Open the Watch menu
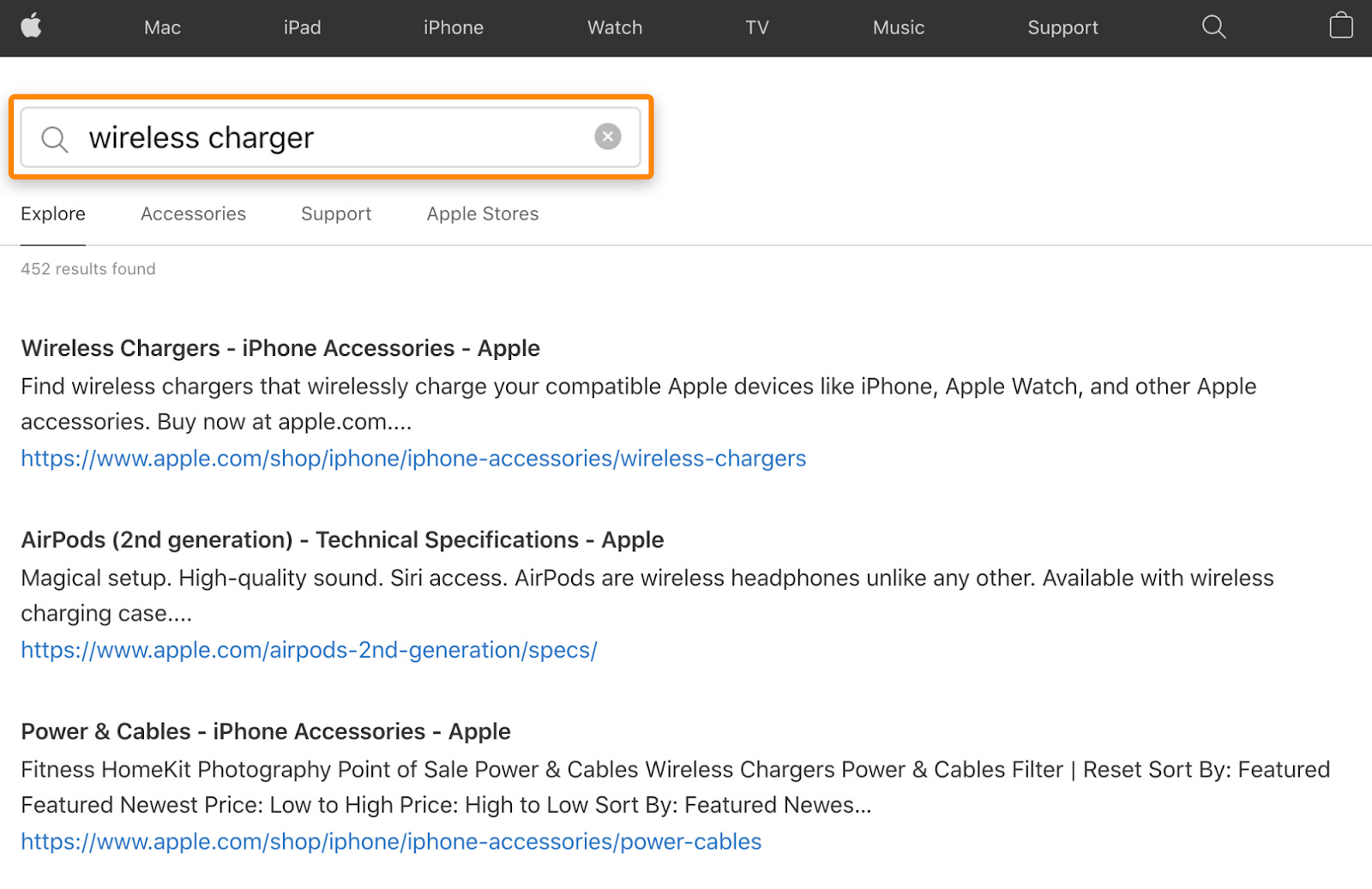 click(614, 27)
